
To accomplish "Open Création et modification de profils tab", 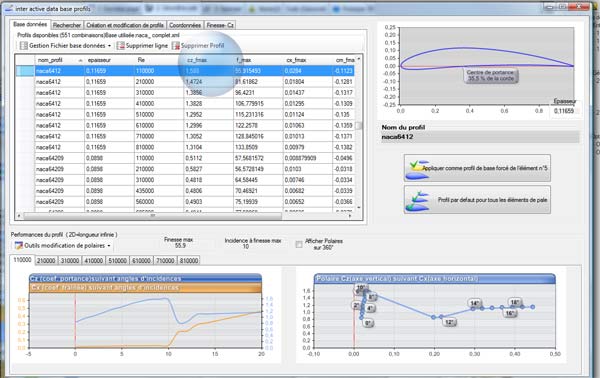I will 125,25.
